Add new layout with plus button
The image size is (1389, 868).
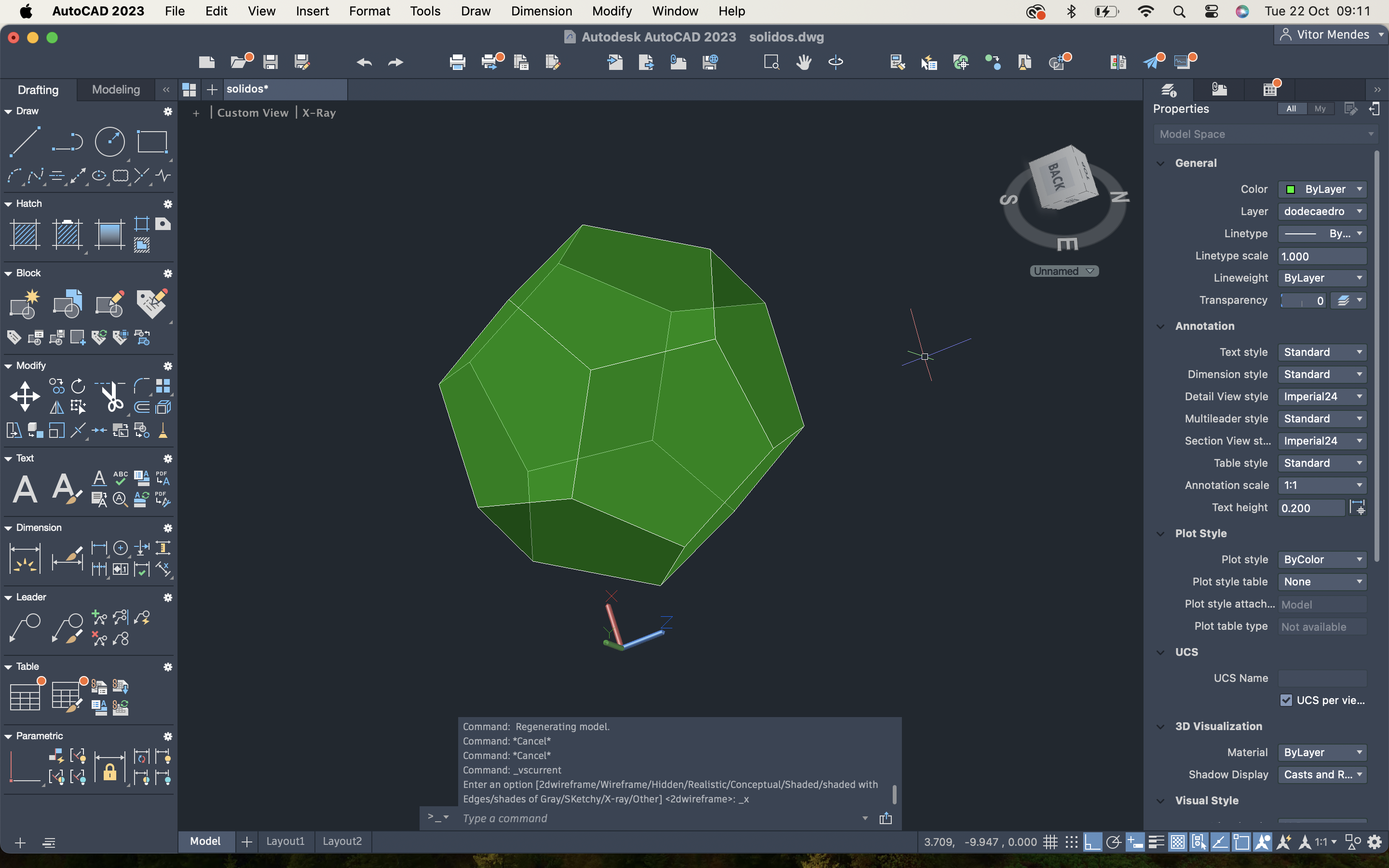point(247,841)
